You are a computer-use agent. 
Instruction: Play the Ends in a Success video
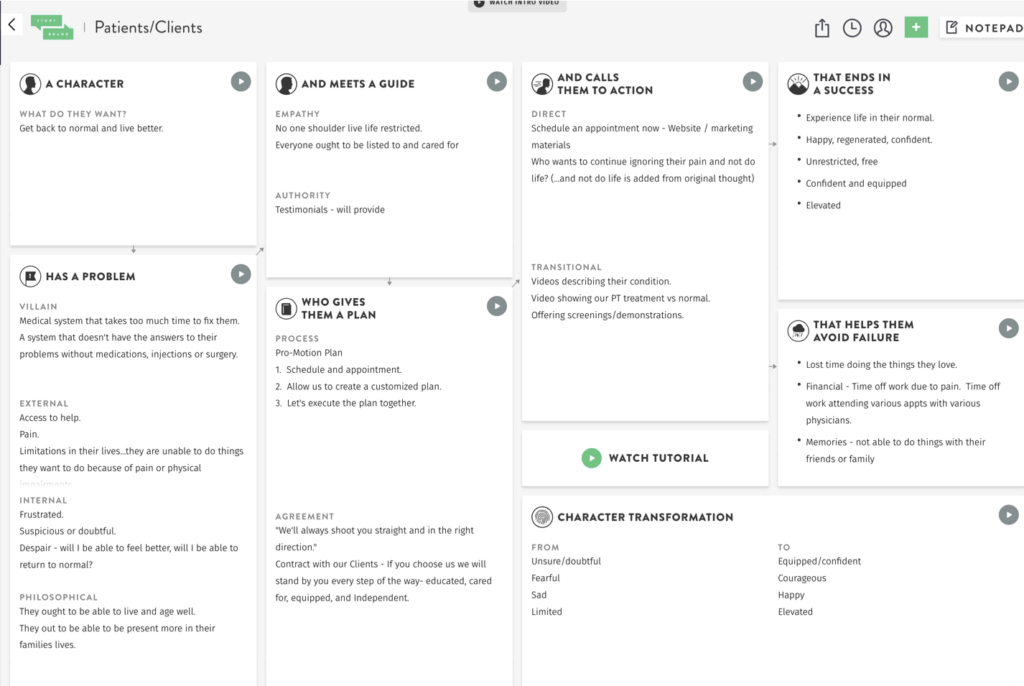tap(1009, 82)
